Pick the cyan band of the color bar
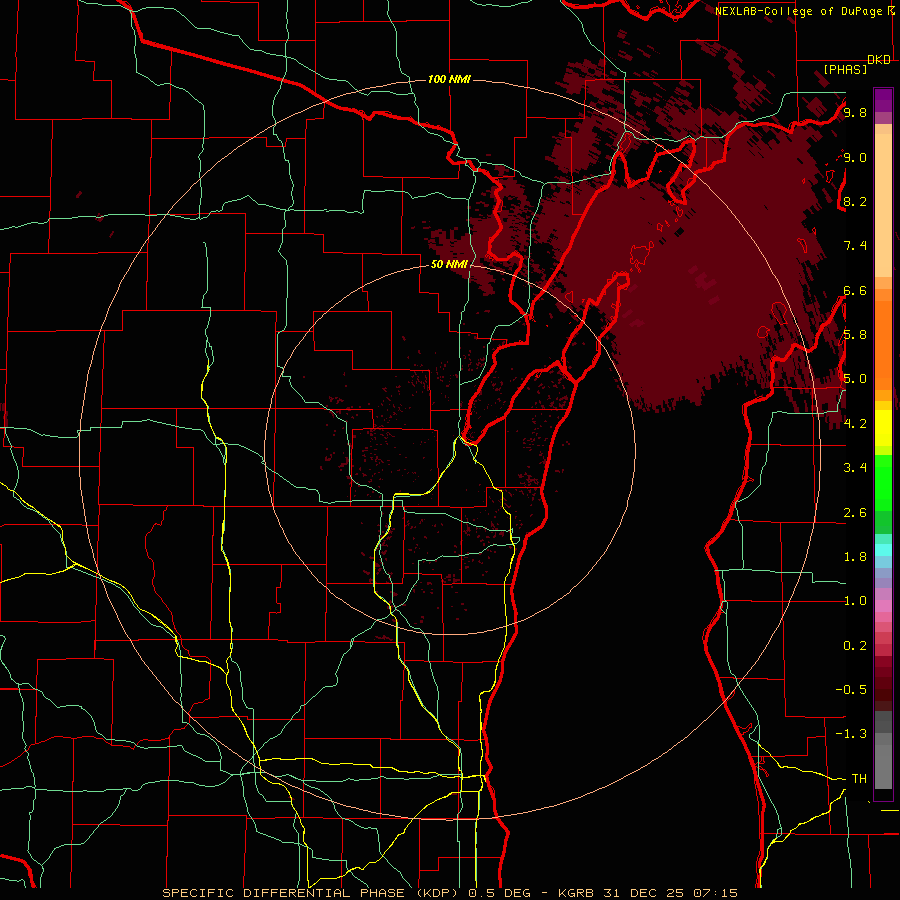Viewport: 900px width, 900px height. pyautogui.click(x=883, y=550)
